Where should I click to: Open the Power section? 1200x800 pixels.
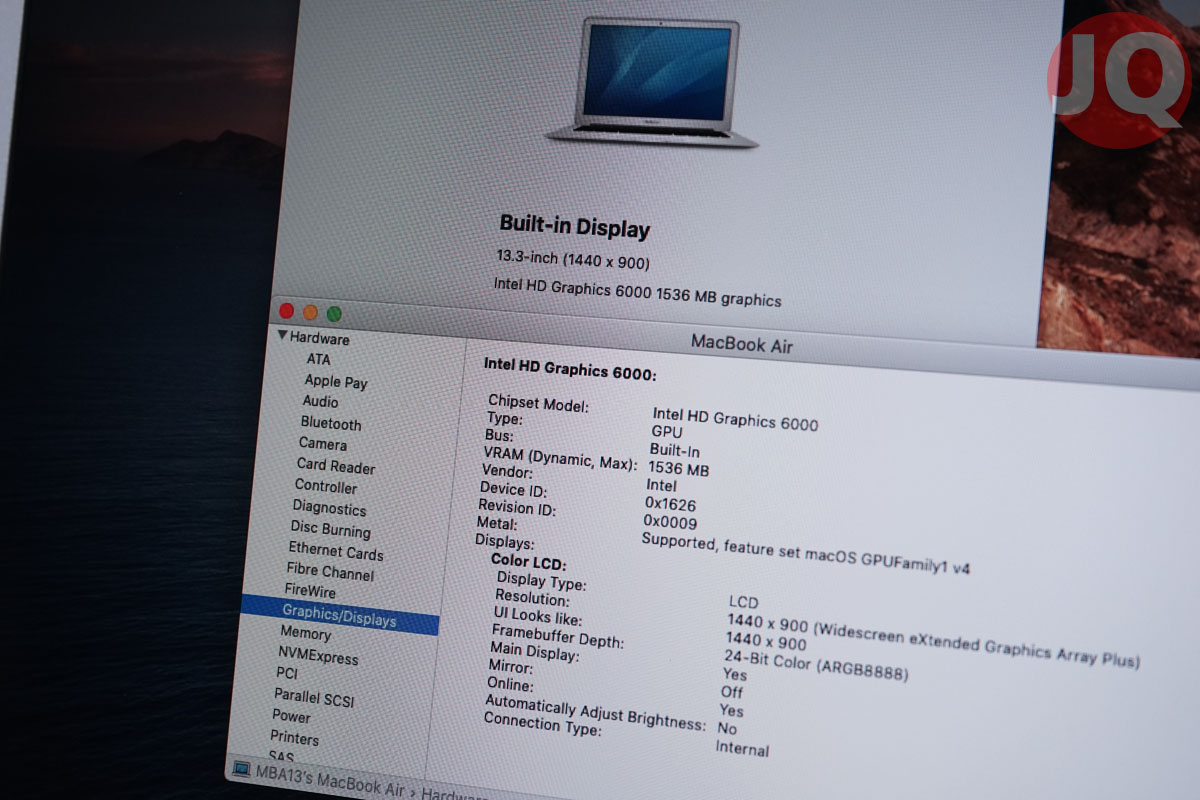click(291, 716)
